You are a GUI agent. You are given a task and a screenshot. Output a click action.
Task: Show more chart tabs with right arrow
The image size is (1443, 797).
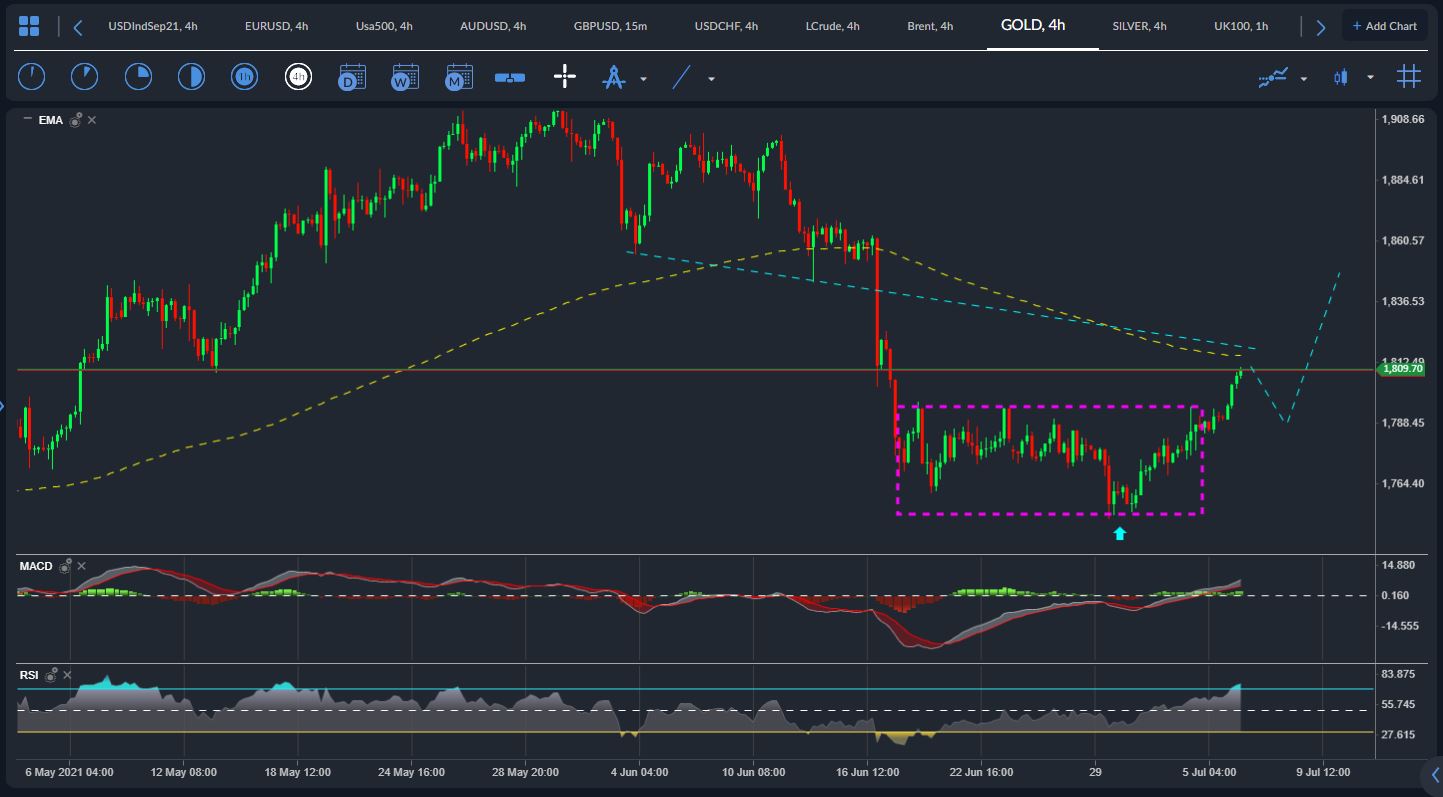(1320, 27)
